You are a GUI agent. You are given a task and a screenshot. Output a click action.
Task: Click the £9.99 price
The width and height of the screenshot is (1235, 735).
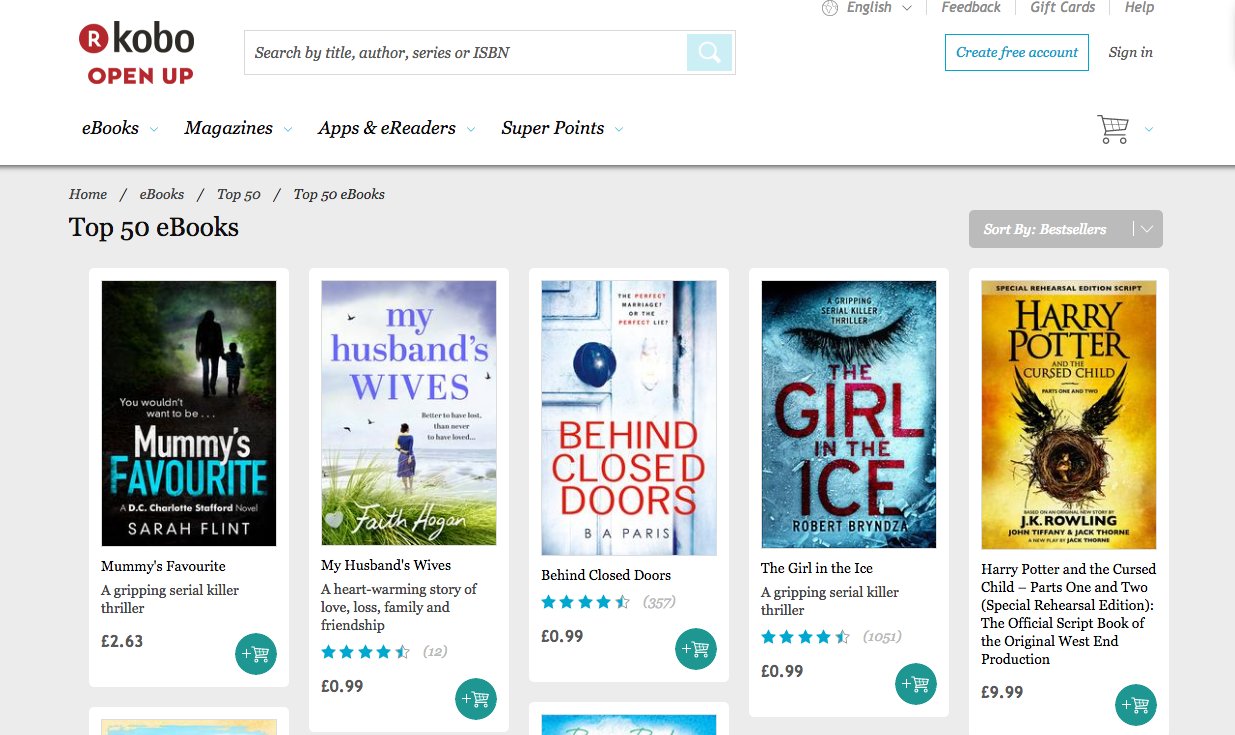coord(1002,692)
